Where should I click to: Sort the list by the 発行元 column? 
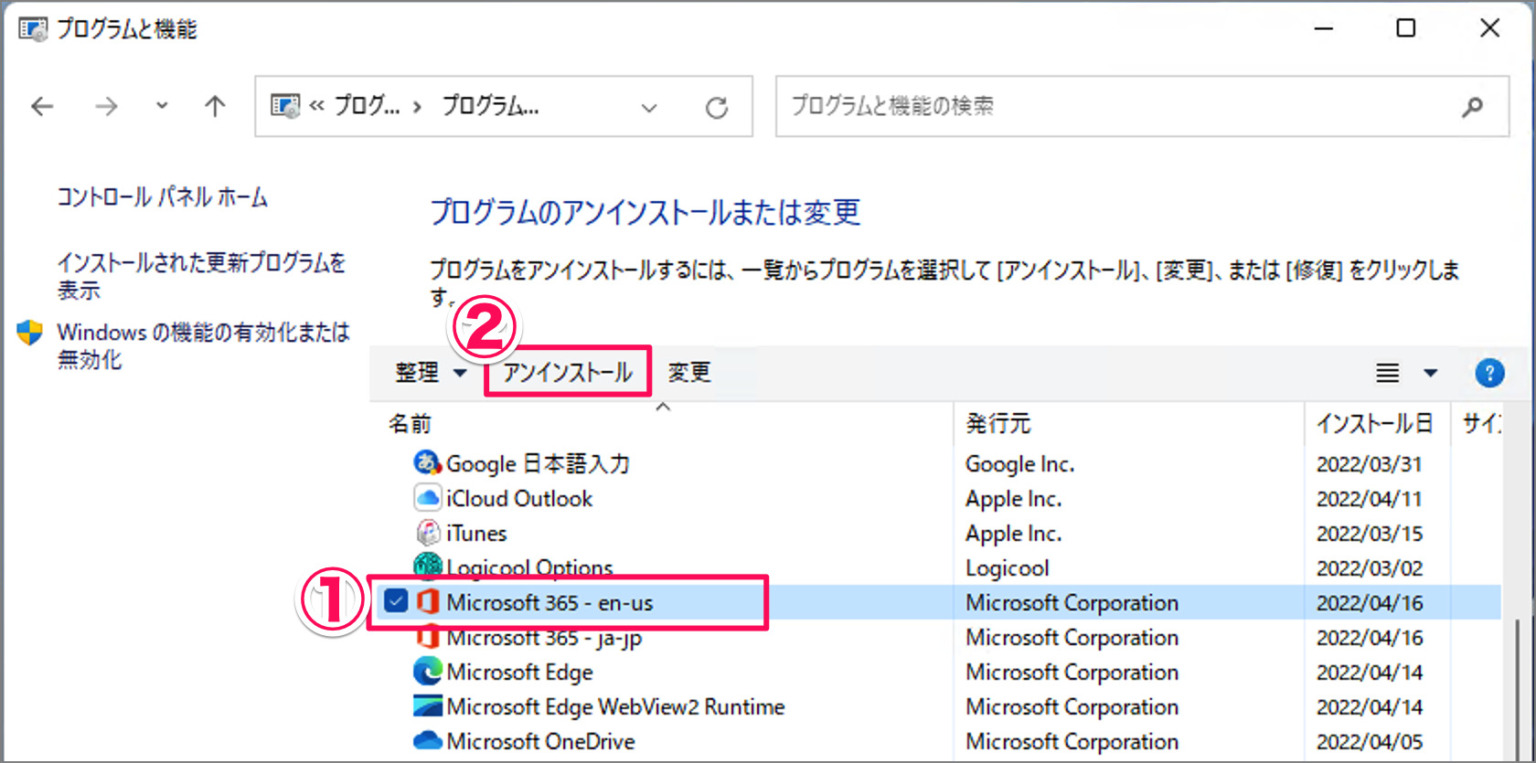pyautogui.click(x=998, y=423)
